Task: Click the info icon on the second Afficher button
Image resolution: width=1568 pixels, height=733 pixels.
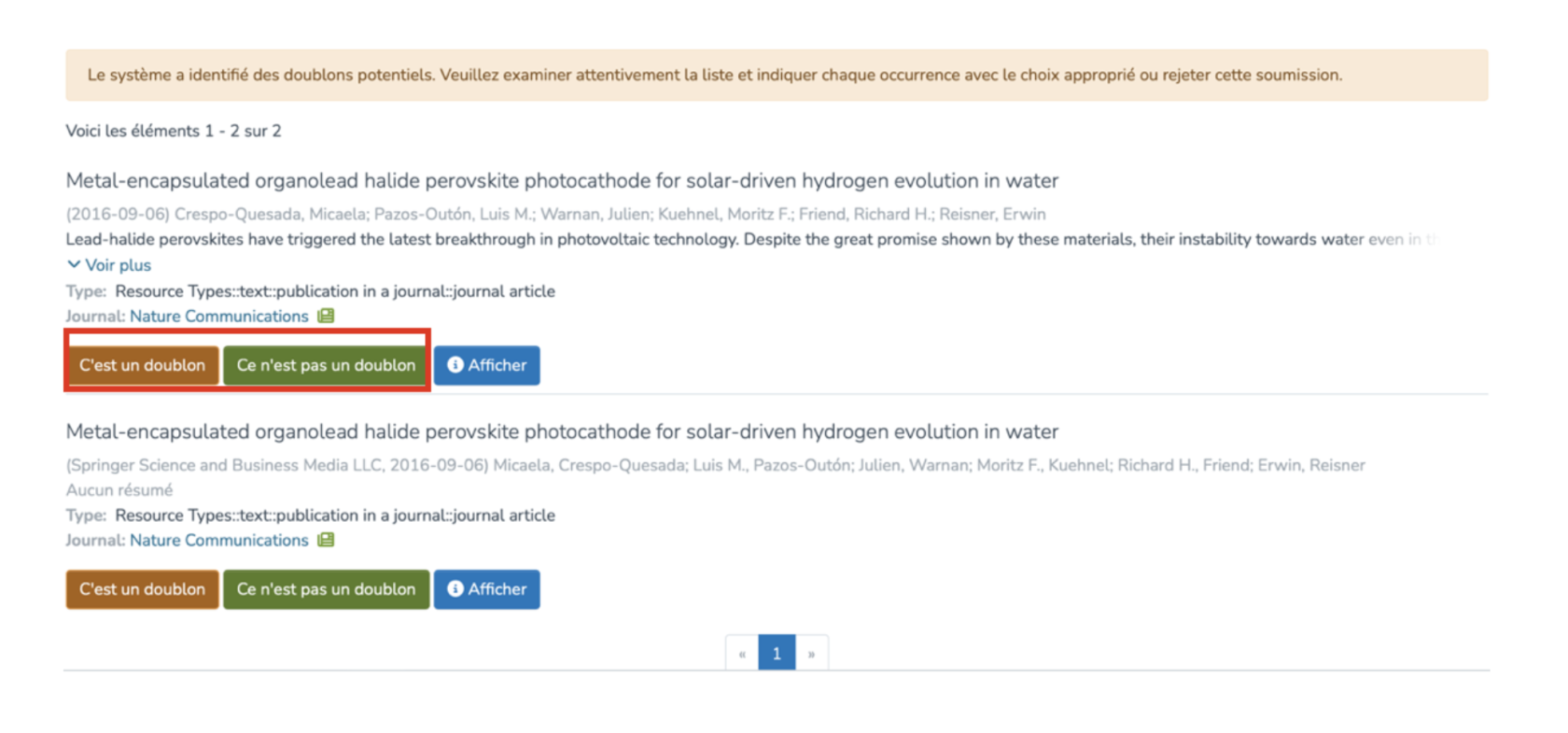Action: pos(455,589)
